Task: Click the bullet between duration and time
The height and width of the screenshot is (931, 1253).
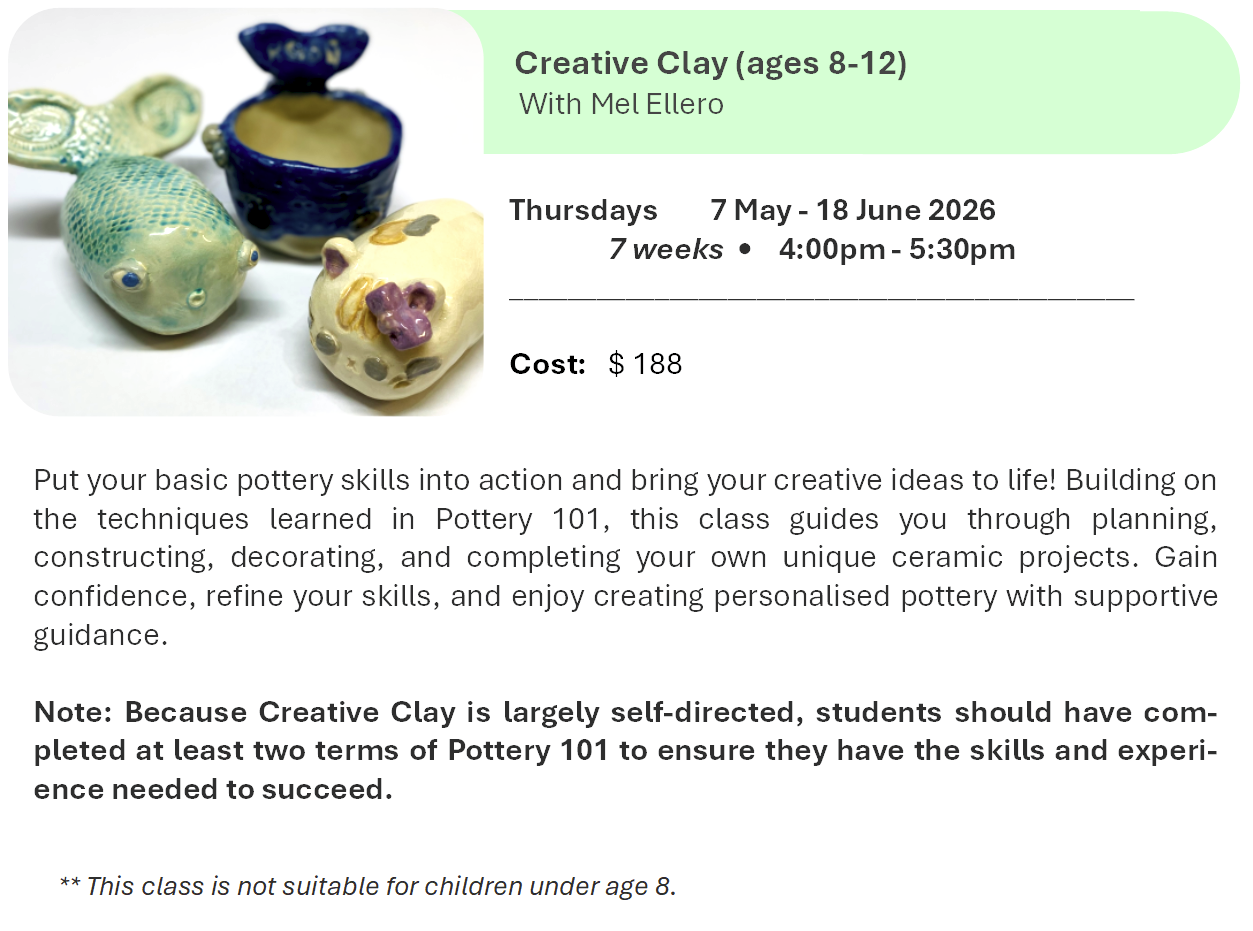Action: [x=744, y=250]
